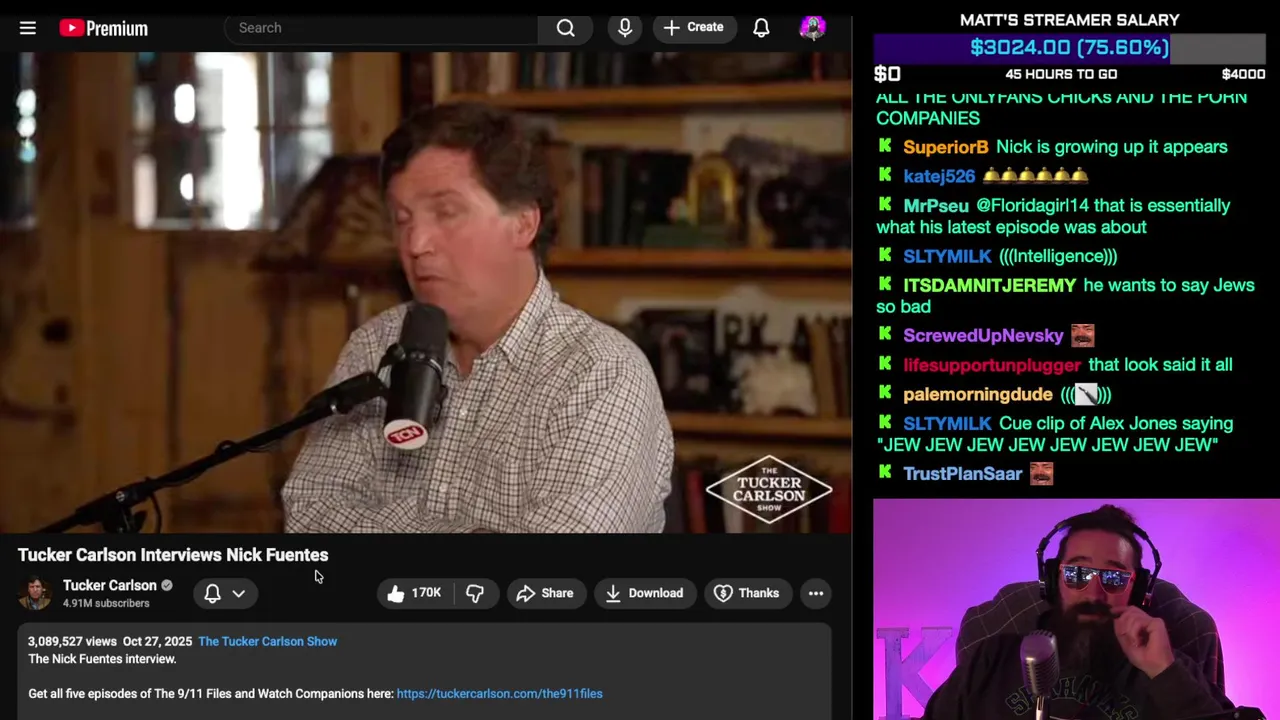Go to YouTube Premium home logo
The width and height of the screenshot is (1280, 720).
pos(103,28)
